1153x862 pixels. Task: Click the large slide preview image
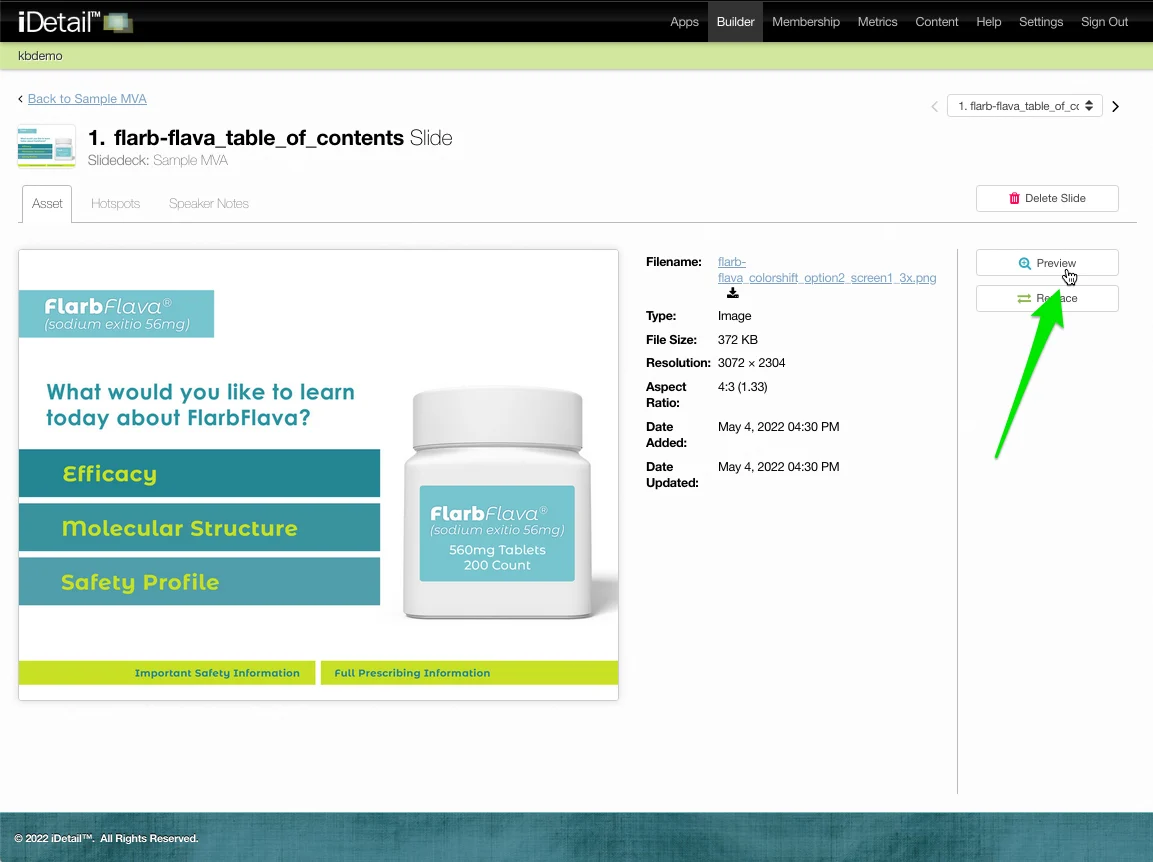[x=318, y=475]
